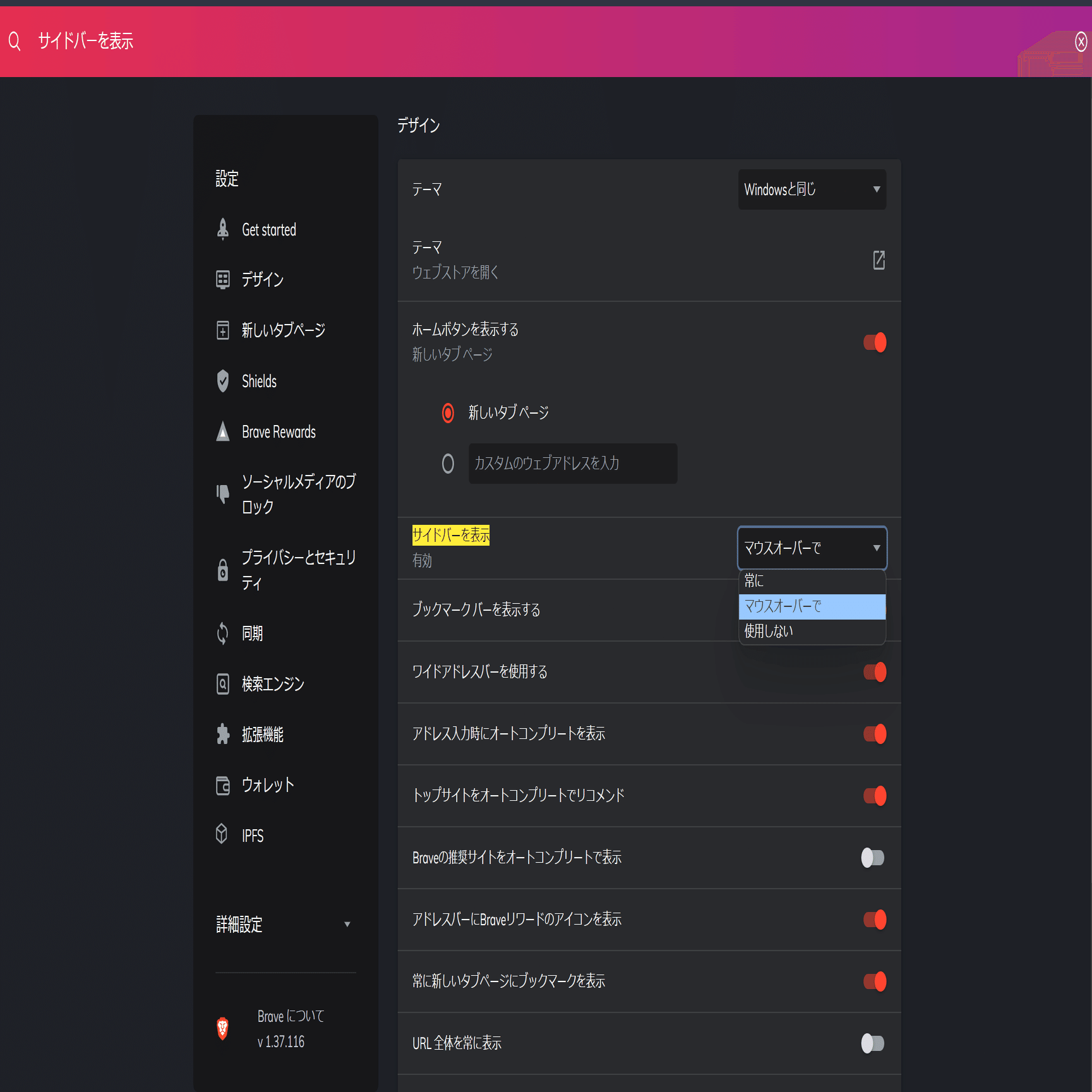Open the テーマ dropdown showing Windowsと同じ

[812, 189]
